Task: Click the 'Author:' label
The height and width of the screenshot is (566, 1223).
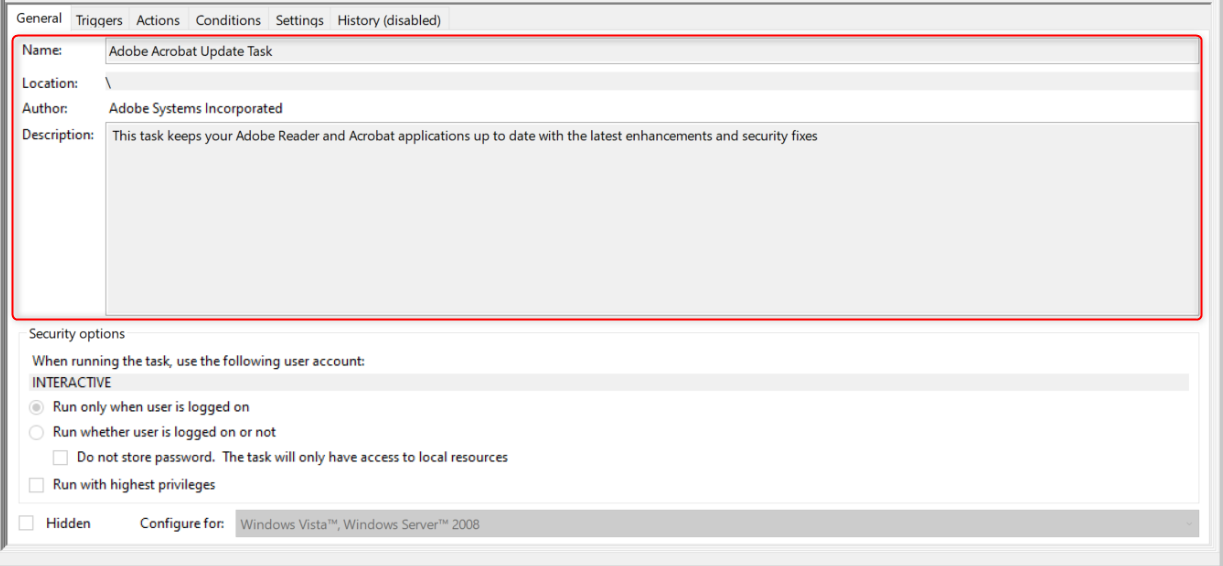Action: [45, 108]
